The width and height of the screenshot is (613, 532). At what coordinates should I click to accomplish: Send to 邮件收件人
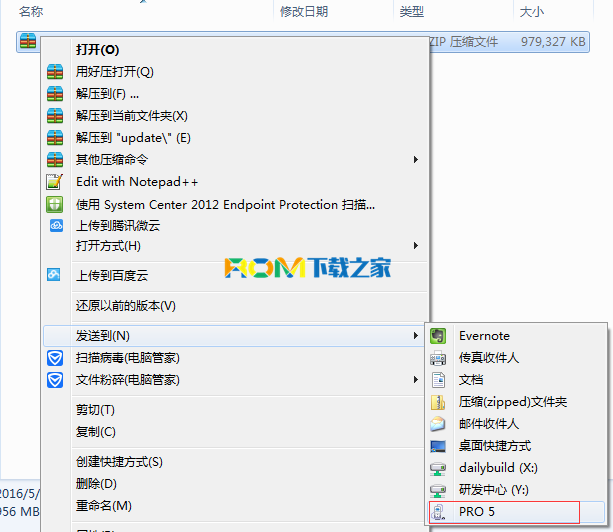tap(489, 424)
